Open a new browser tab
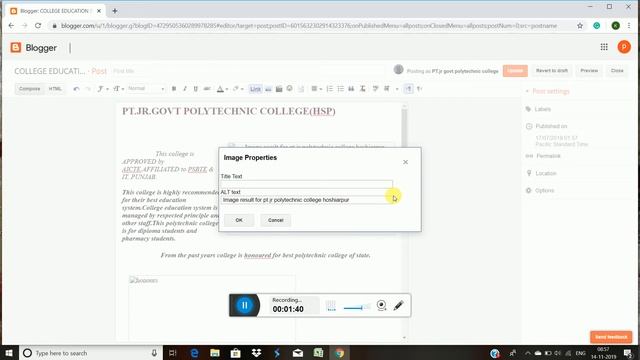Screen dimensions: 640x360 [x=115, y=11]
